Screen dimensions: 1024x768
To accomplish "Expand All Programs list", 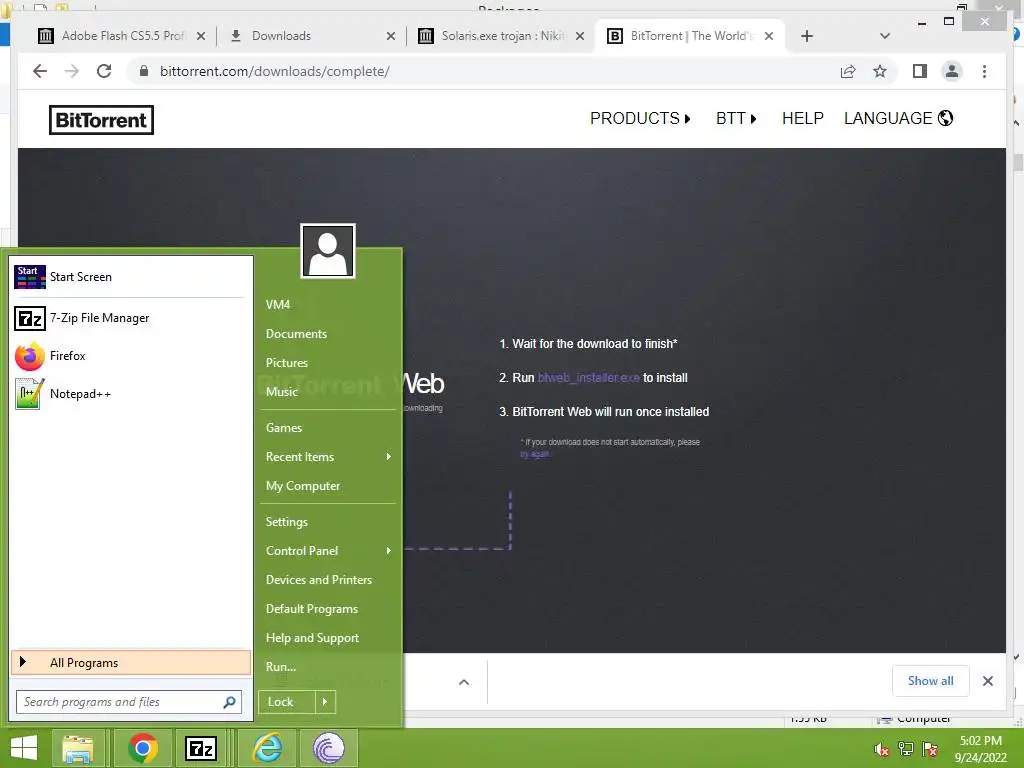I will point(131,662).
